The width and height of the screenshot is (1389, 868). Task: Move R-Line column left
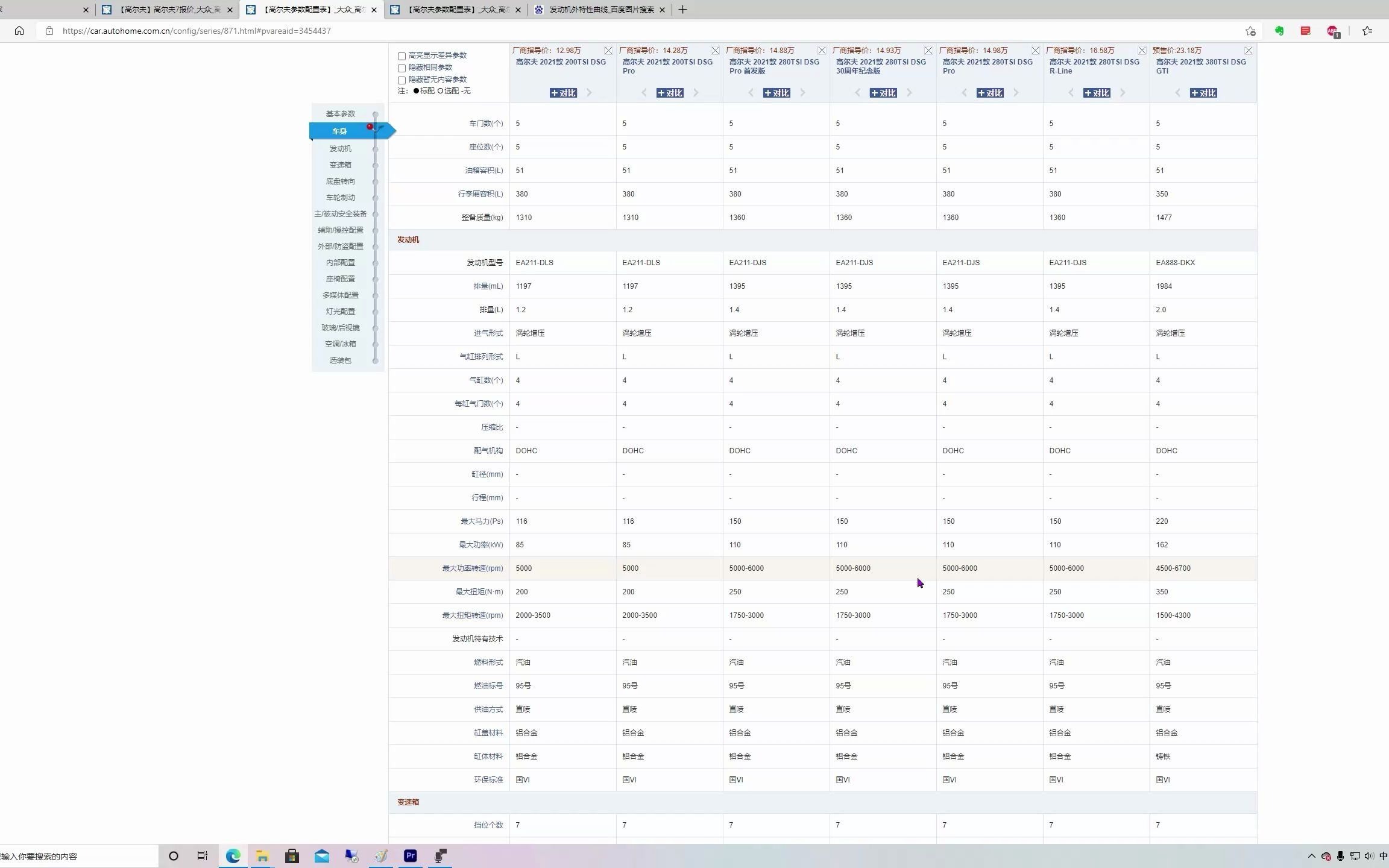tap(1071, 93)
